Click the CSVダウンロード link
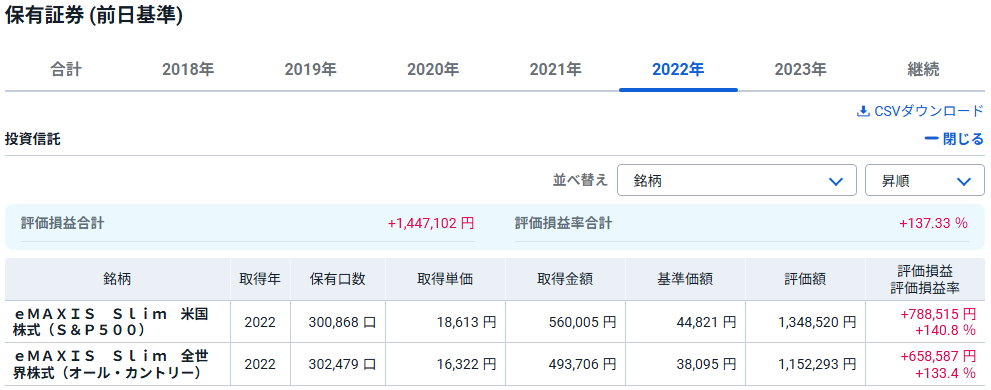Image resolution: width=991 pixels, height=390 pixels. point(920,111)
